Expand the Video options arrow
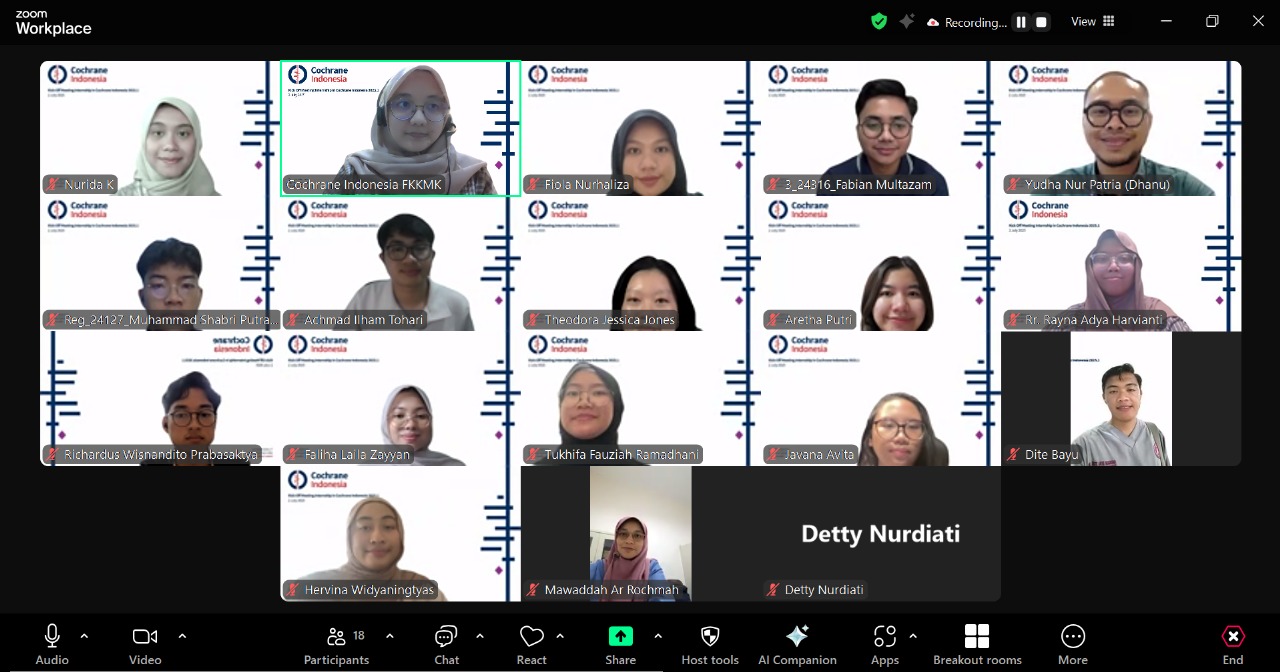 182,636
